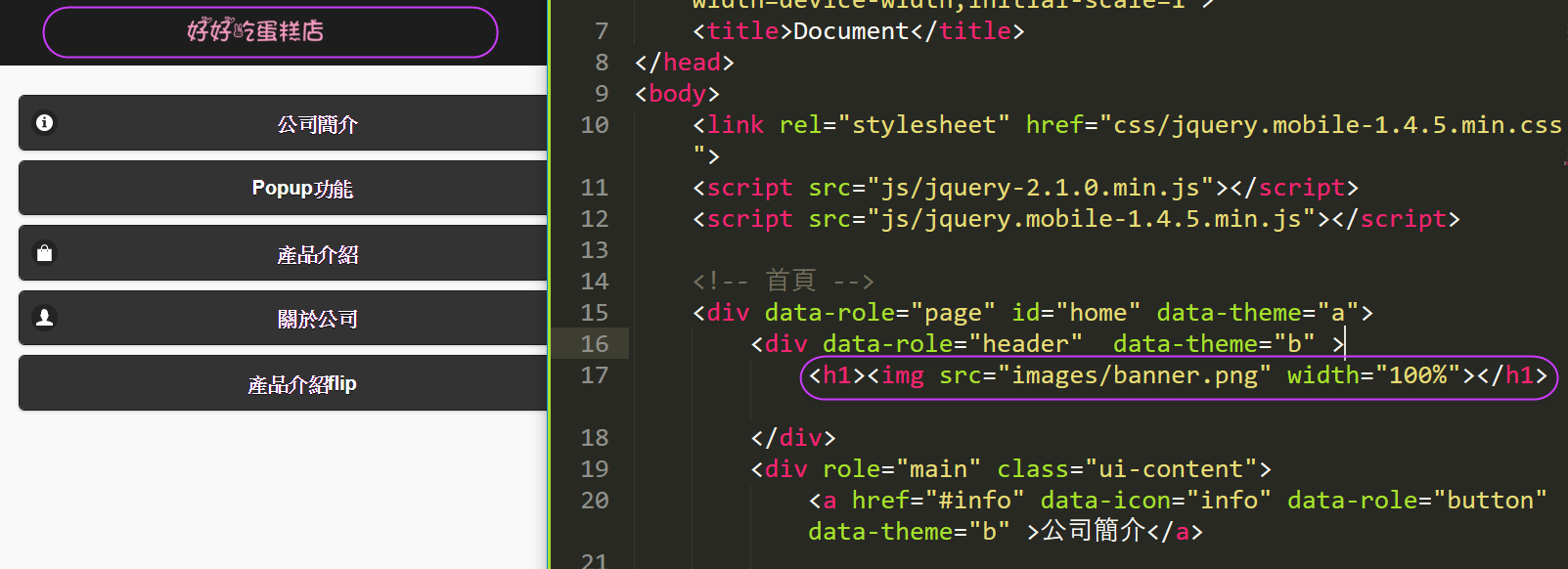This screenshot has width=1568, height=569.
Task: Click the href="#info" attribute value
Action: (x=981, y=501)
